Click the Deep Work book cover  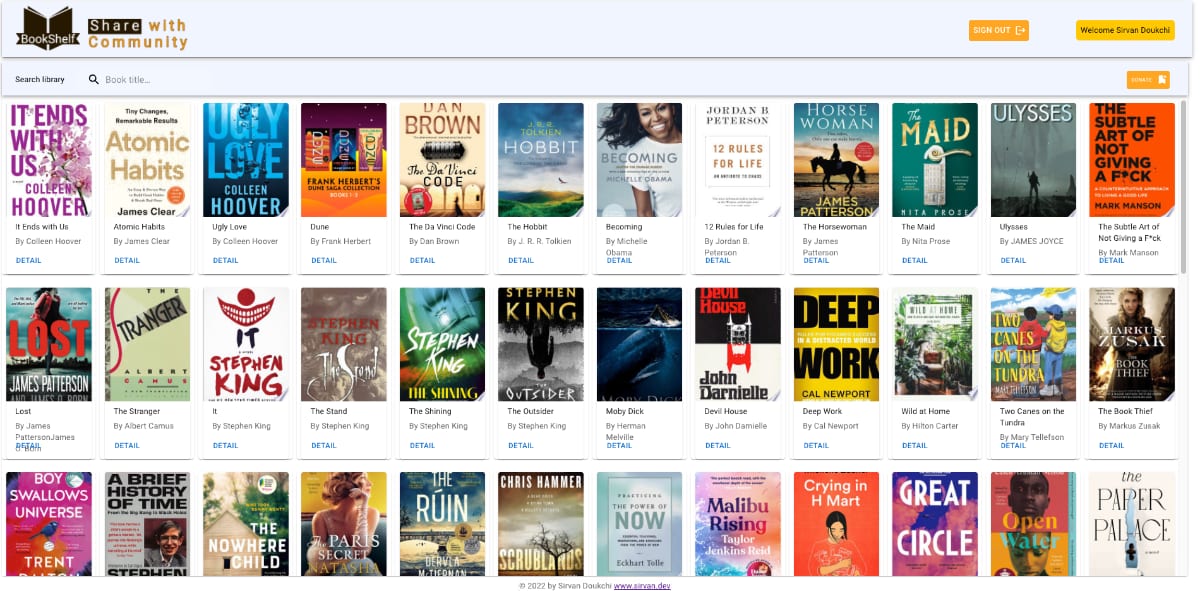837,345
